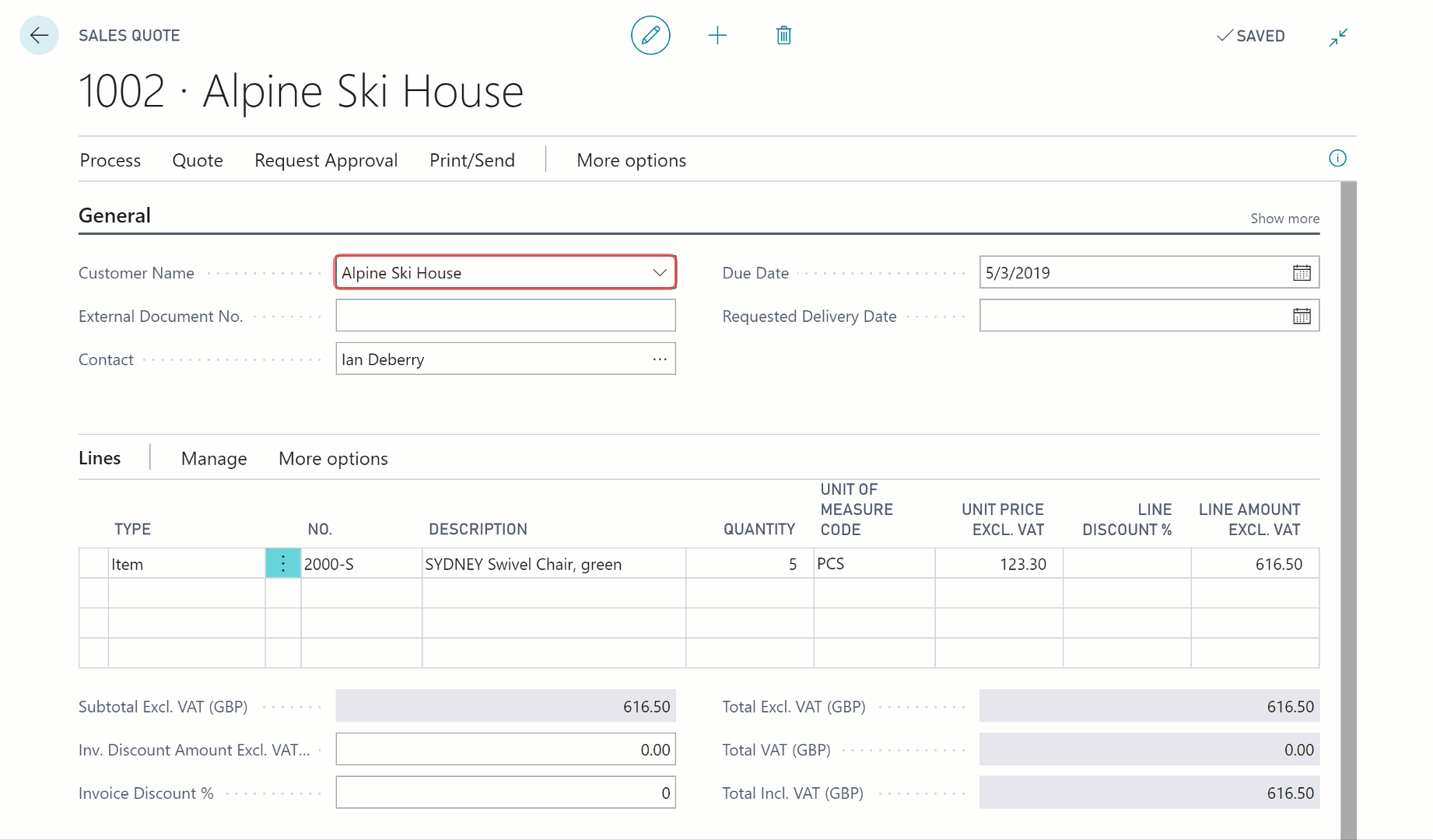Click the UNIT PRICE EXCL. VAT header
The height and width of the screenshot is (840, 1433).
pos(1003,520)
